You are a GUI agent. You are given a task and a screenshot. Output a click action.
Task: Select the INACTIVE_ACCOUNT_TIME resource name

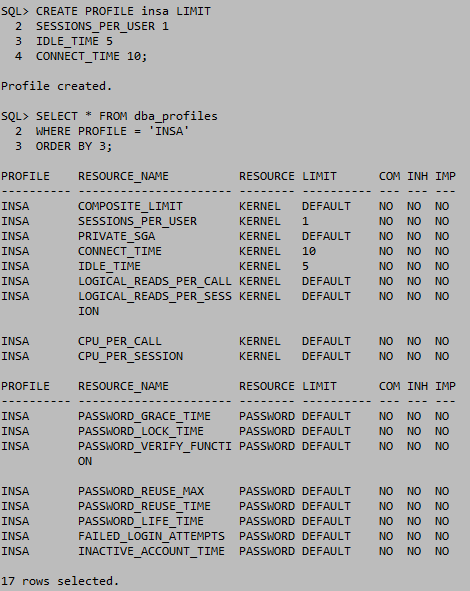coord(151,551)
